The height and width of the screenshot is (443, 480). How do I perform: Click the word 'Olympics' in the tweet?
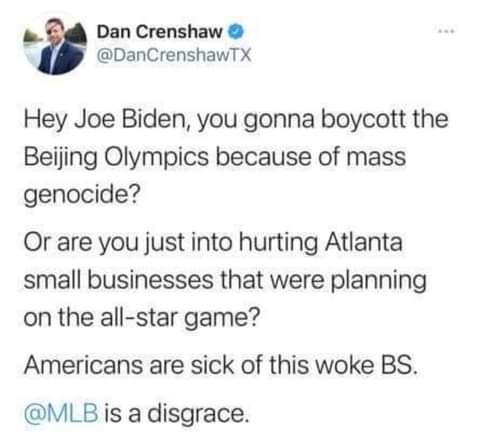[157, 157]
